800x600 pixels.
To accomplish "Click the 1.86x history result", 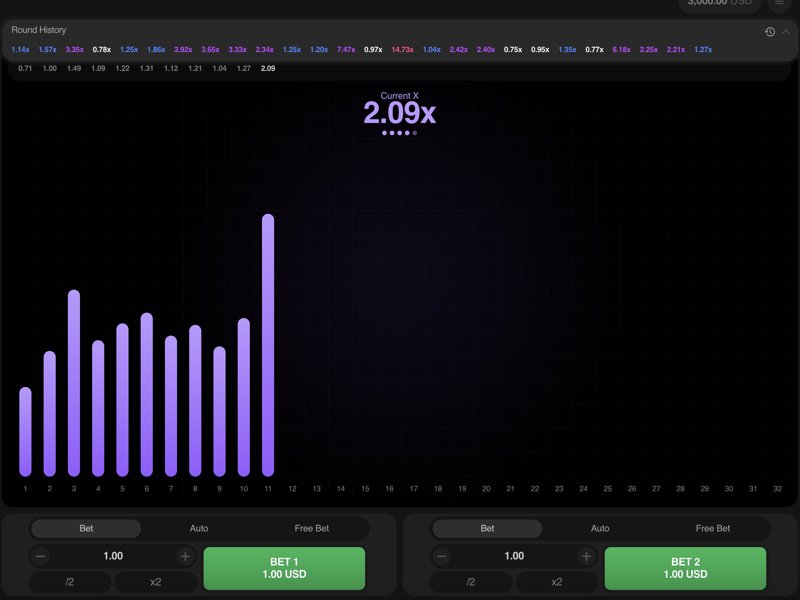I will point(156,49).
